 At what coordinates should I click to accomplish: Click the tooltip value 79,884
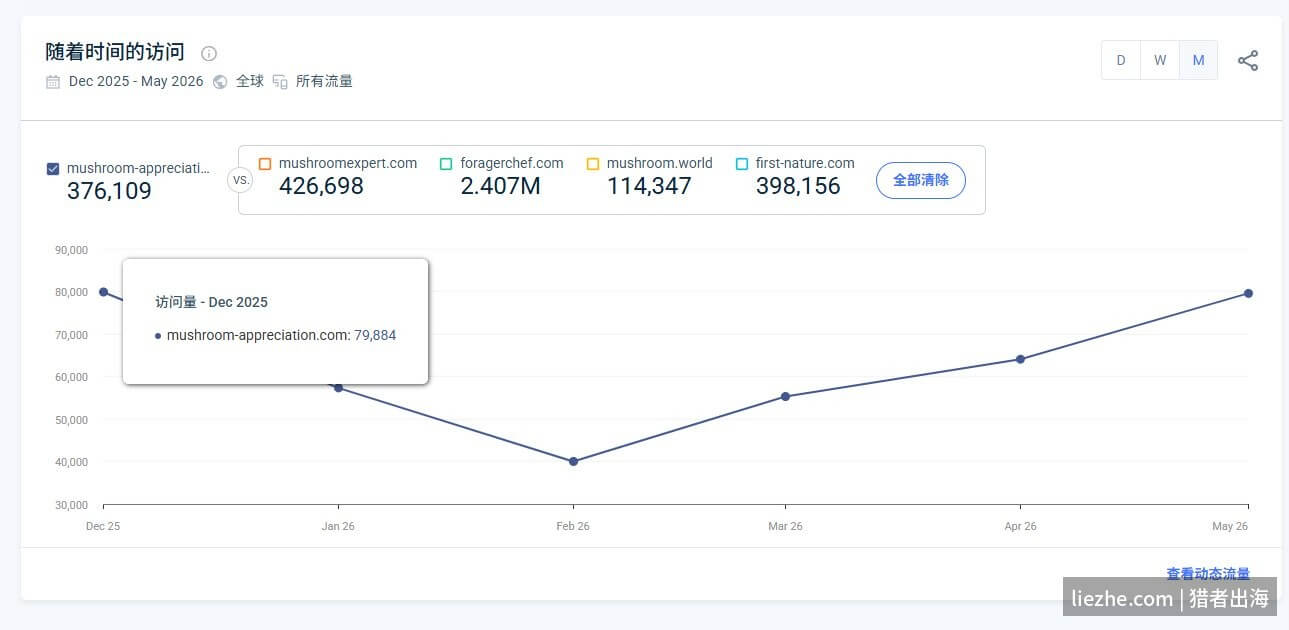click(375, 336)
